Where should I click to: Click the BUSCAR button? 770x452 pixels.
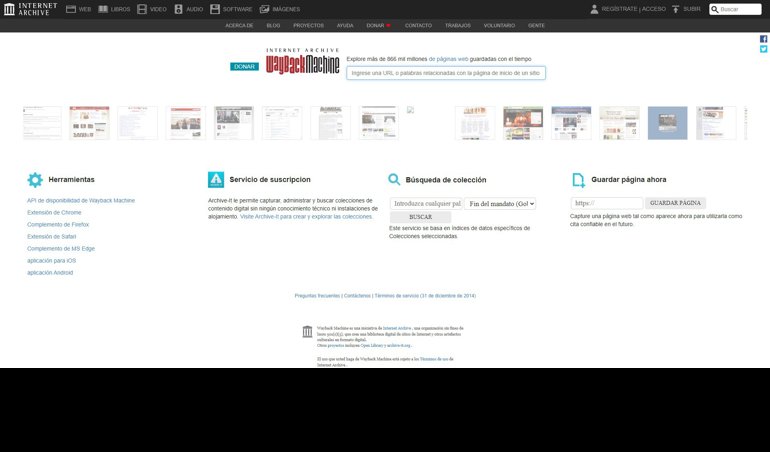point(420,217)
